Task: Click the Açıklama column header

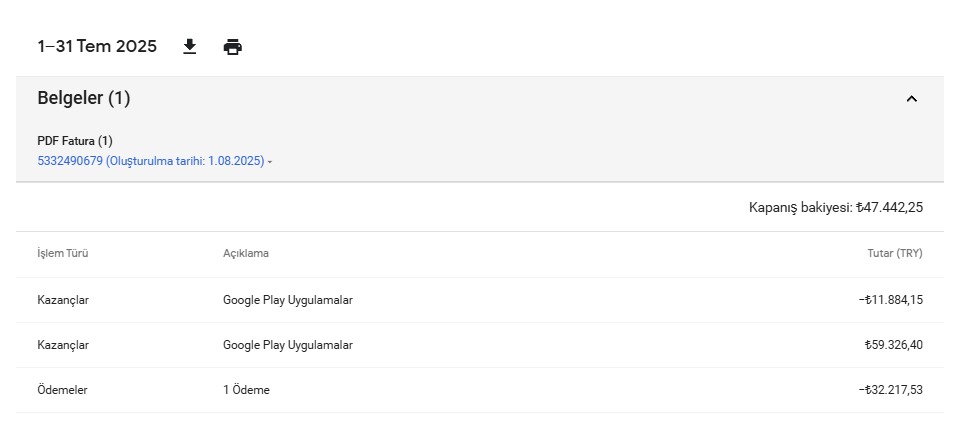Action: 246,253
